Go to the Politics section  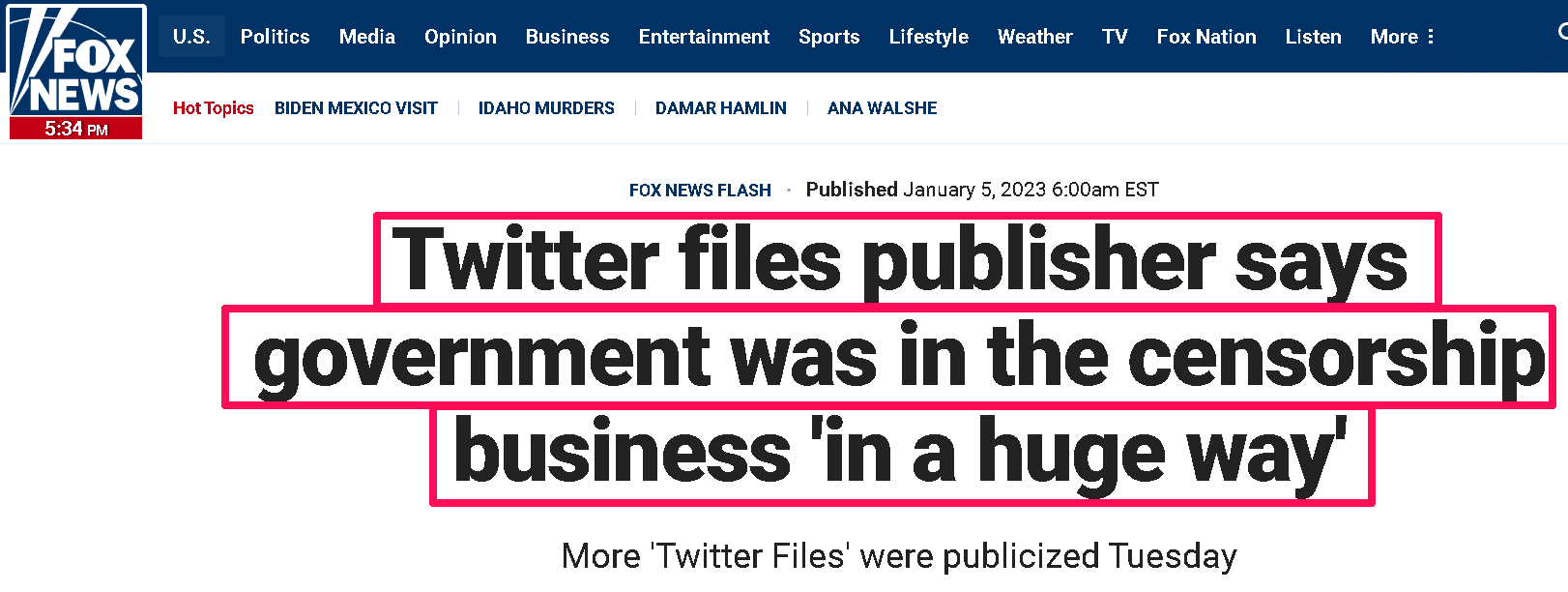(x=276, y=37)
